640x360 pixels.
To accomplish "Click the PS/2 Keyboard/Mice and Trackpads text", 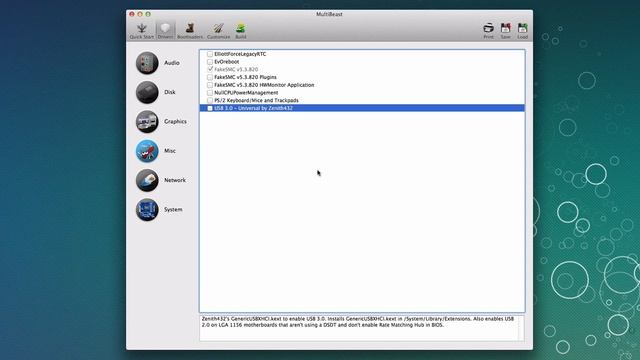I will click(x=256, y=100).
